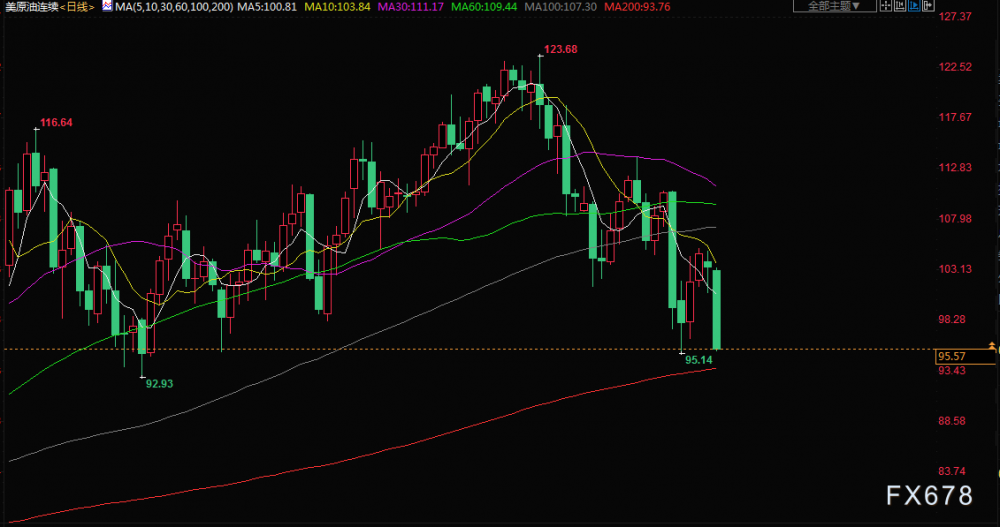Click the exit arrow icon top right
1000x527 pixels.
point(928,6)
